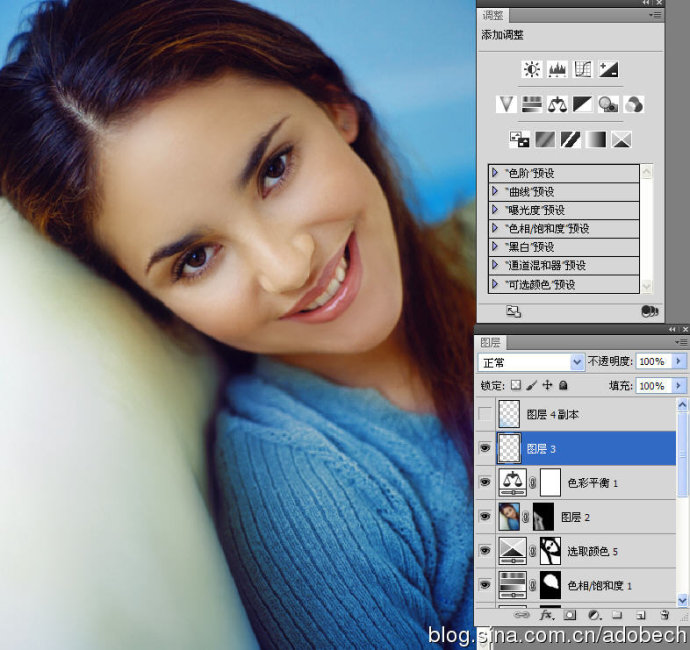
Task: Hide the 色彩平衡 1 layer
Action: tap(485, 482)
